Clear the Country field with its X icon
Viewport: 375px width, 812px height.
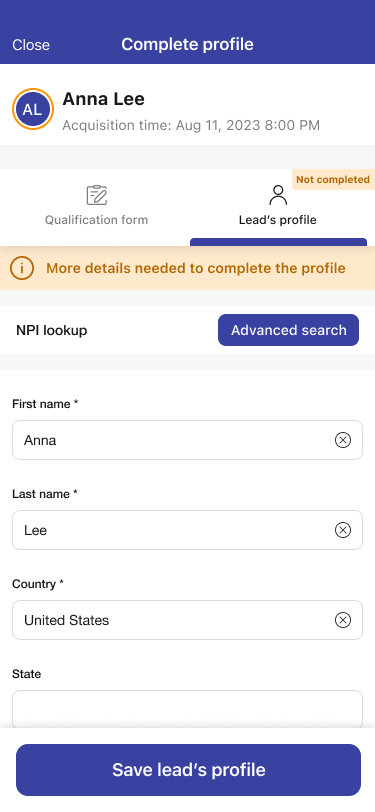342,620
